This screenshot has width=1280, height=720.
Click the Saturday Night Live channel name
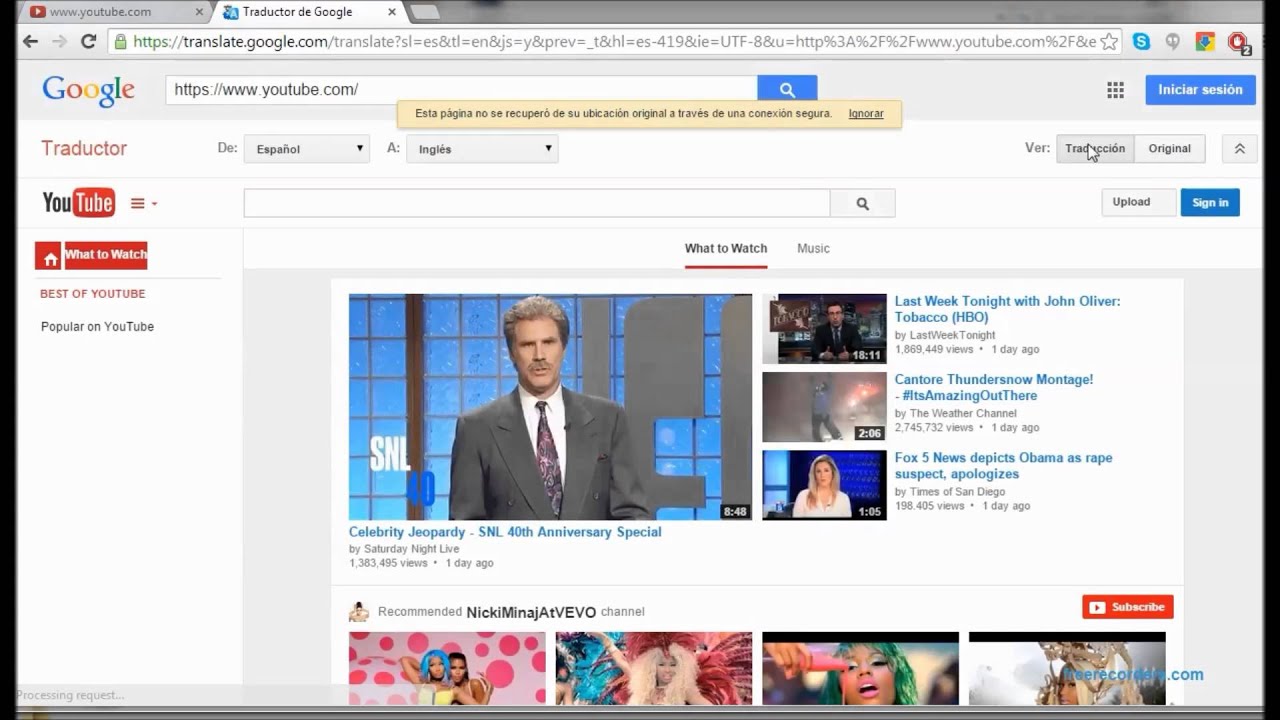click(411, 549)
